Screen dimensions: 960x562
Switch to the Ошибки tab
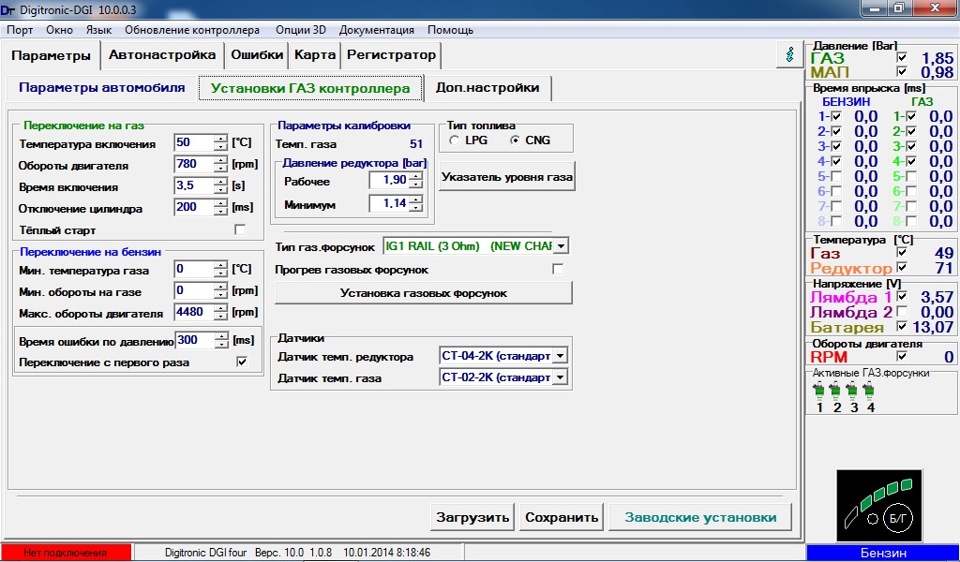point(257,54)
